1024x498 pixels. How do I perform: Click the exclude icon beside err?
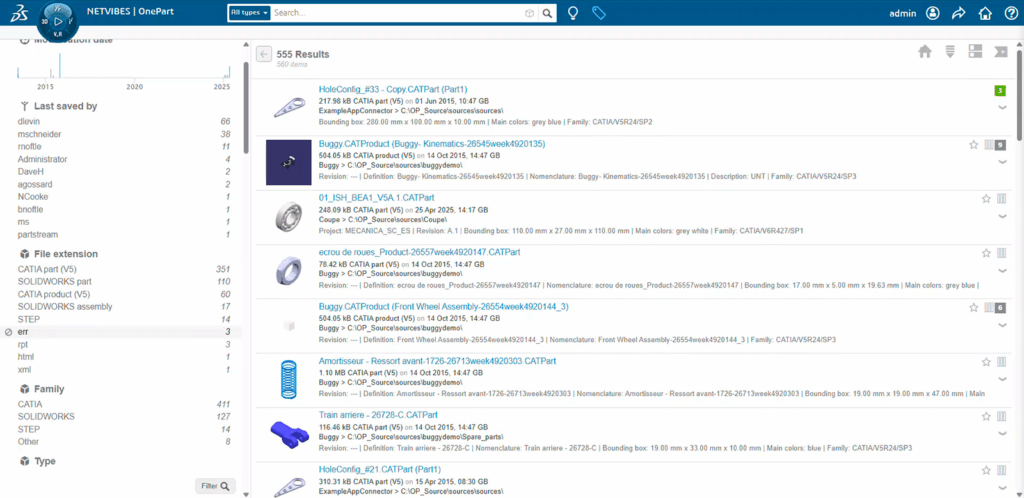tap(8, 332)
